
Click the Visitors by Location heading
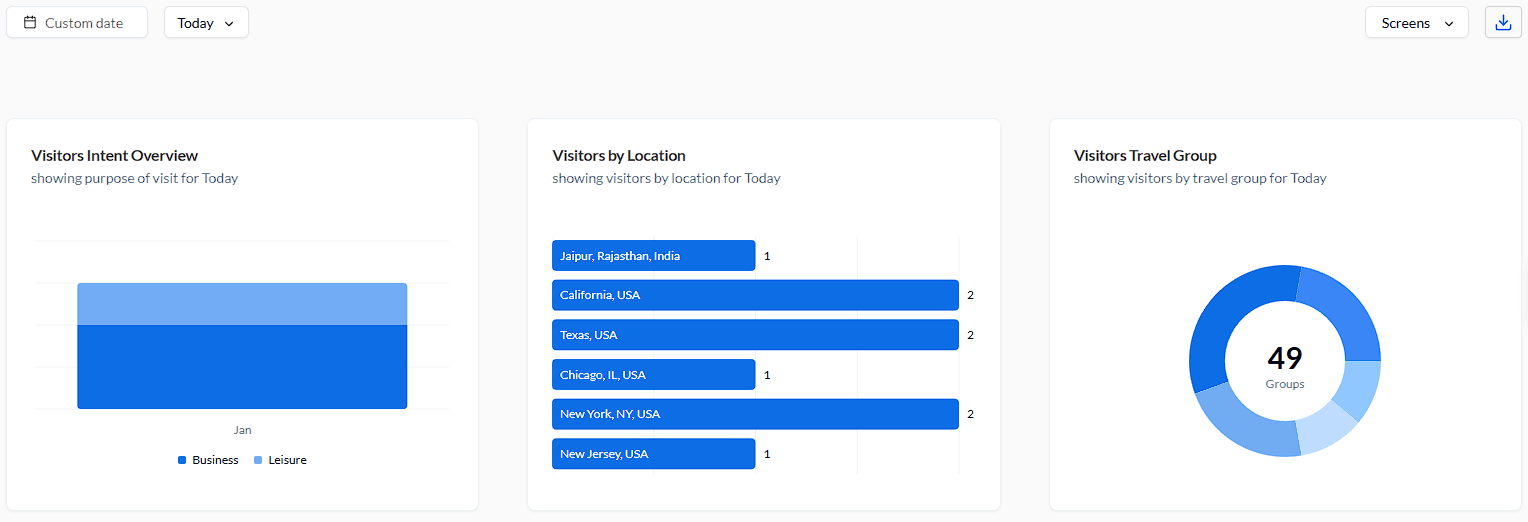[619, 156]
